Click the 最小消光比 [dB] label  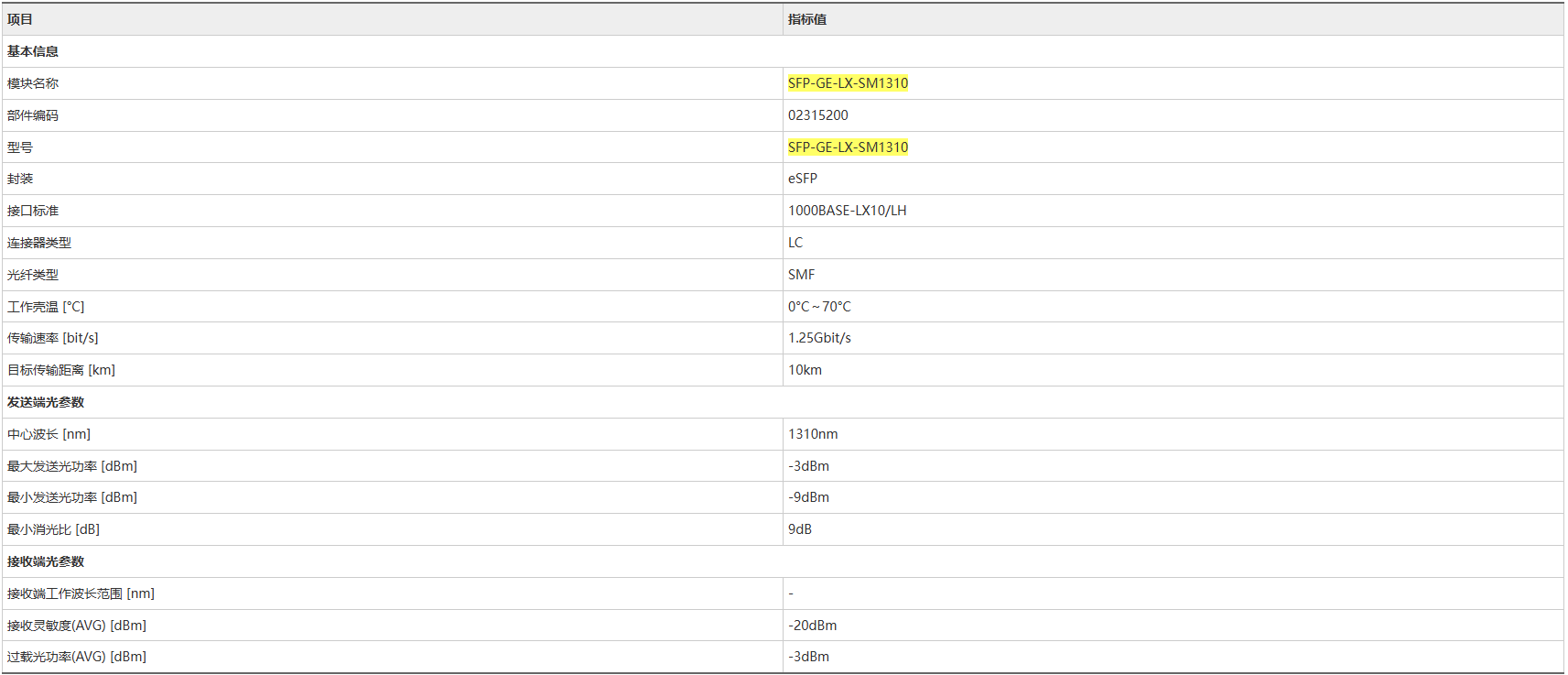coord(54,529)
